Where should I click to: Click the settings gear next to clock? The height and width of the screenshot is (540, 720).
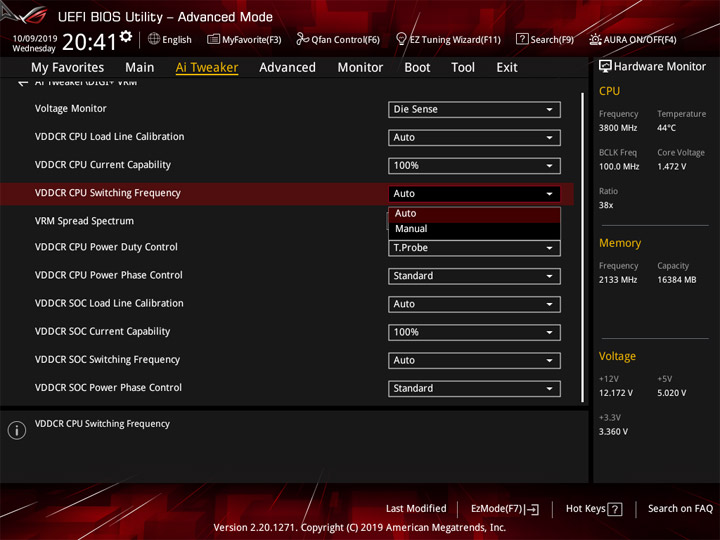(126, 36)
